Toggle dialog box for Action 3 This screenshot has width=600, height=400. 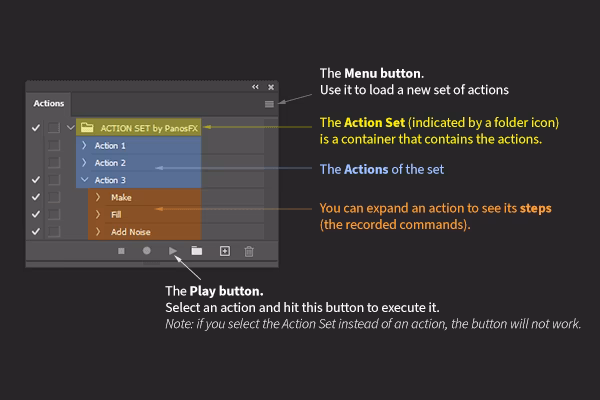tap(54, 180)
